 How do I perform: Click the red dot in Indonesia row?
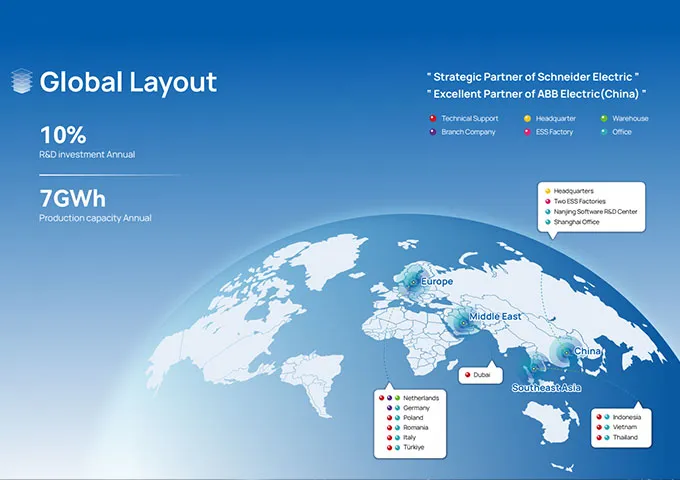[x=599, y=417]
